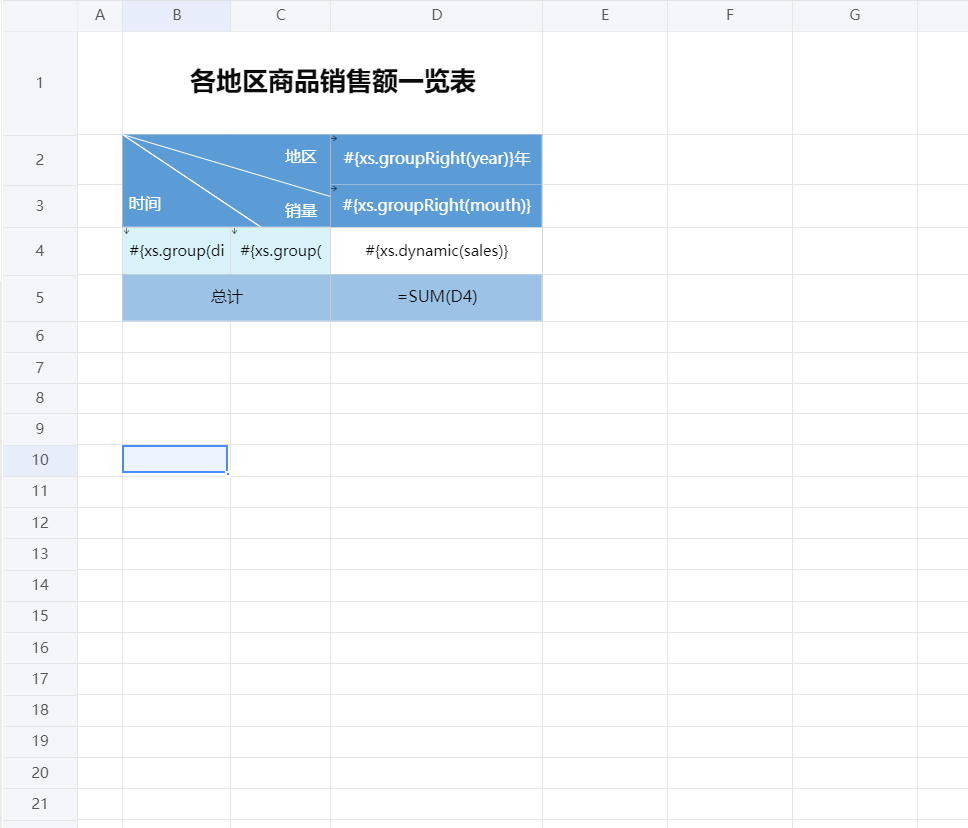Click the 销量 label in header cell

301,211
